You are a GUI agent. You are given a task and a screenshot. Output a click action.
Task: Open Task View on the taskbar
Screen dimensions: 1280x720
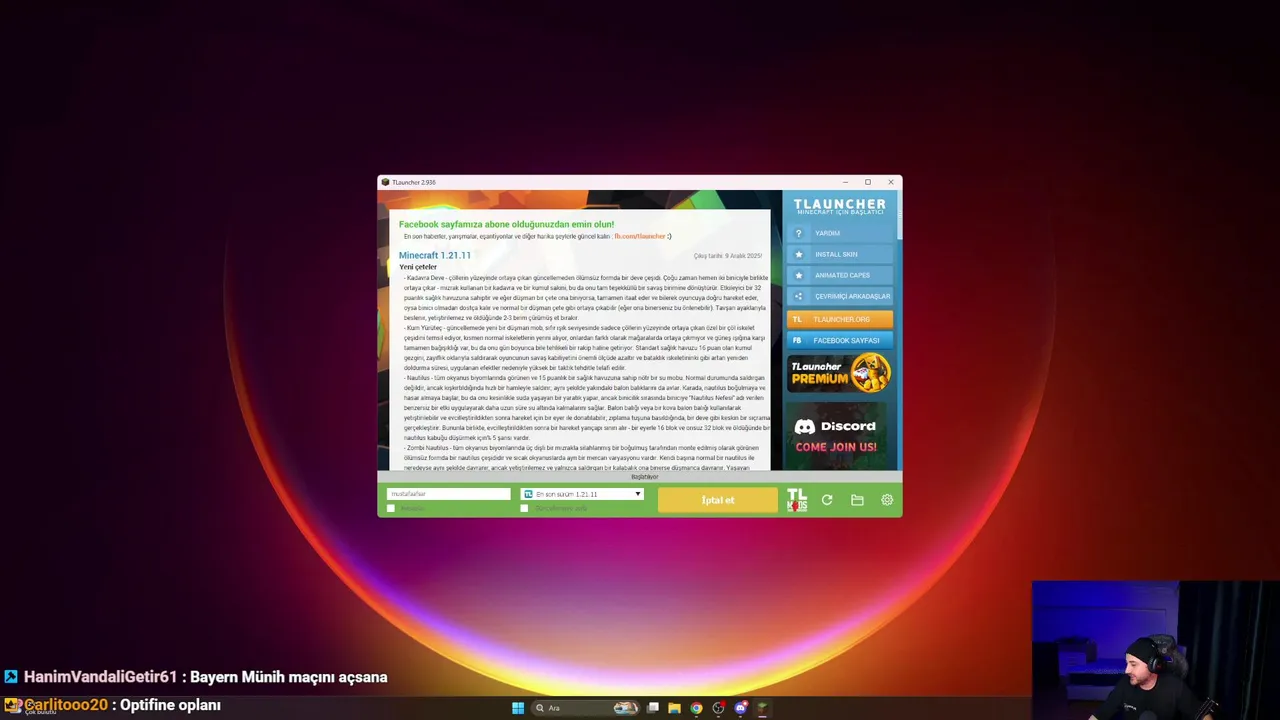pyautogui.click(x=653, y=708)
